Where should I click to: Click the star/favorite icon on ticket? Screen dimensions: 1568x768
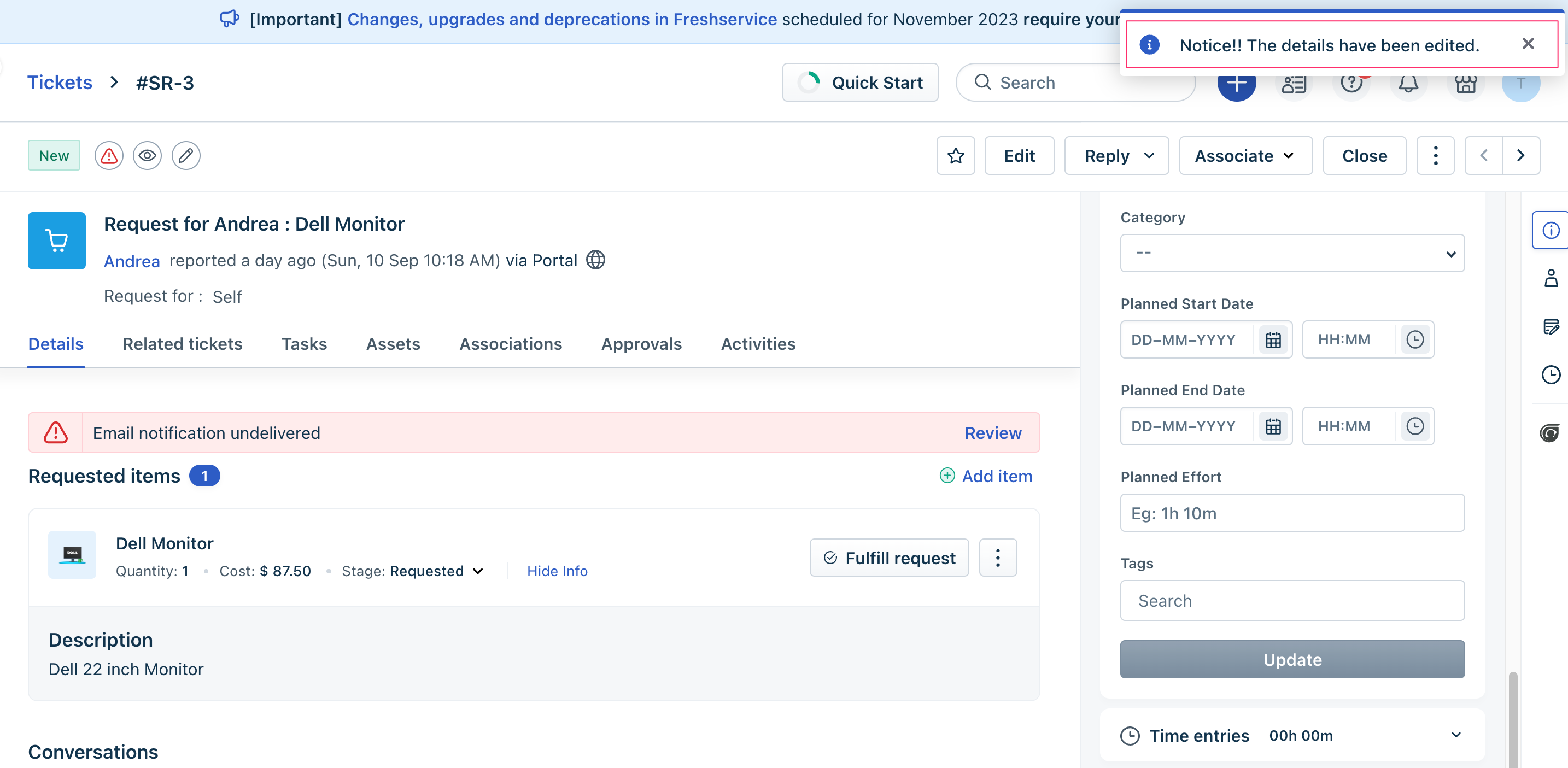pos(955,155)
